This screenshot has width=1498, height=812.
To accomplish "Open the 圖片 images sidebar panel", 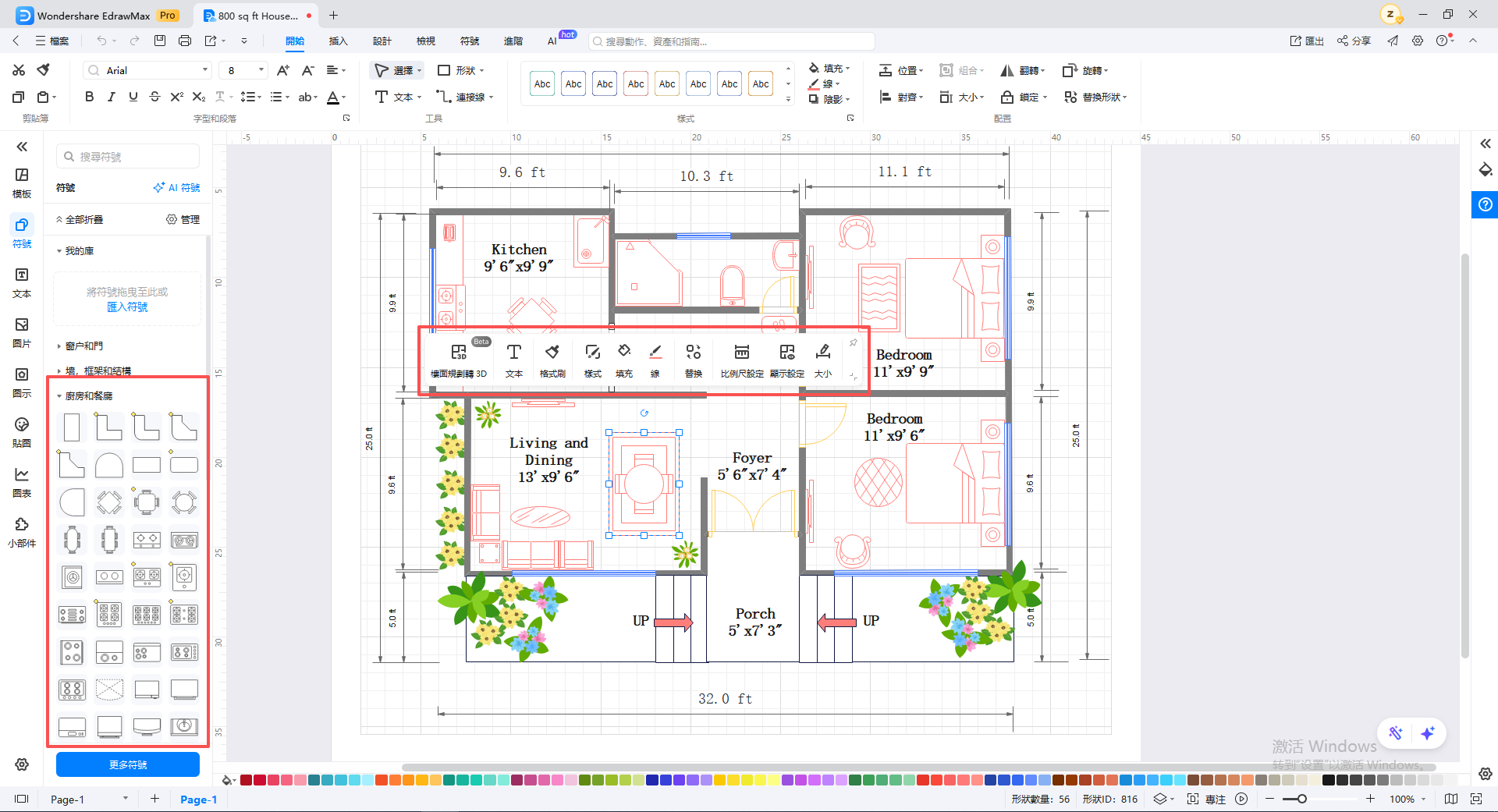I will click(x=22, y=332).
